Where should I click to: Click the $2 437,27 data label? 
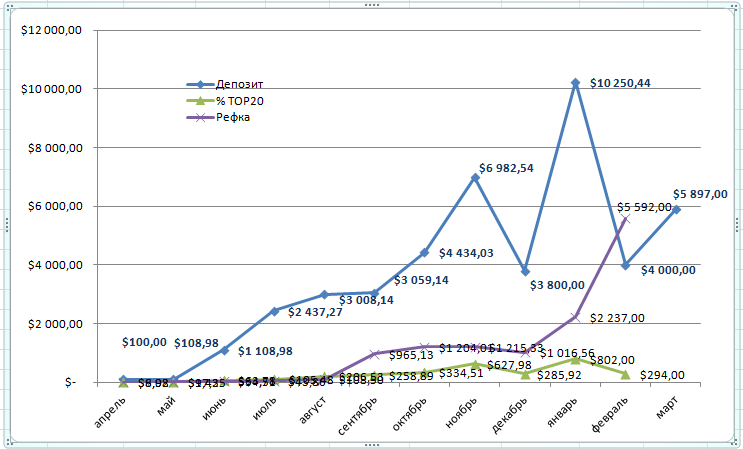pyautogui.click(x=315, y=312)
